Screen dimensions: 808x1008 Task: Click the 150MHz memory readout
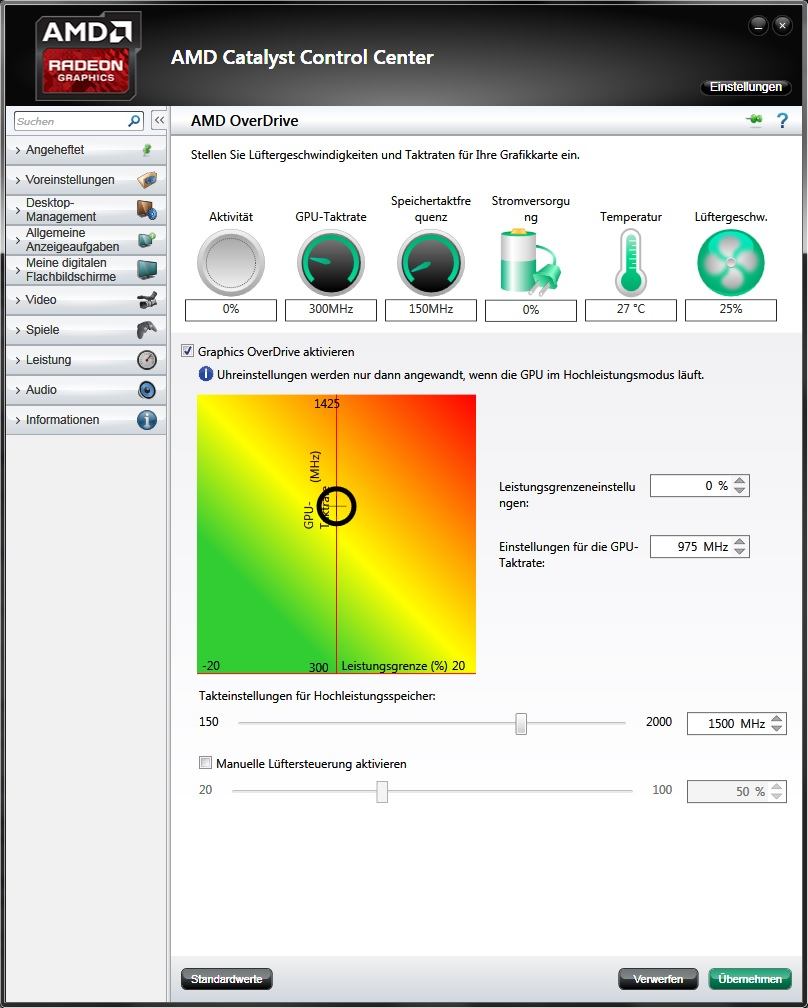(431, 309)
